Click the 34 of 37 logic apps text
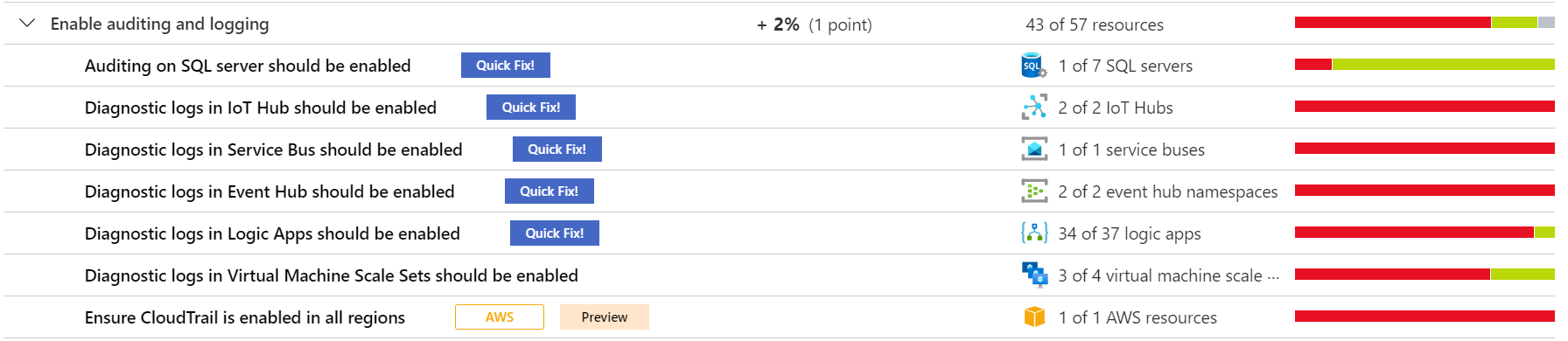This screenshot has width=1568, height=341. click(x=1130, y=234)
